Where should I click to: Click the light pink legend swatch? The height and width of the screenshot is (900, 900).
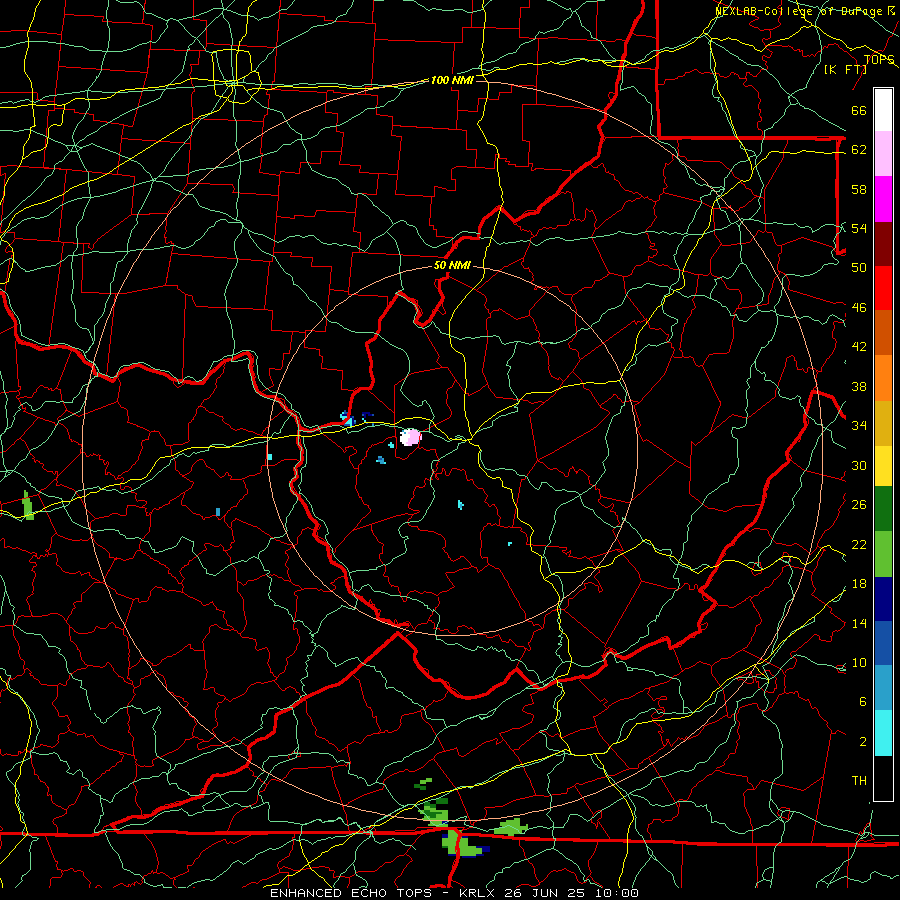pos(883,154)
